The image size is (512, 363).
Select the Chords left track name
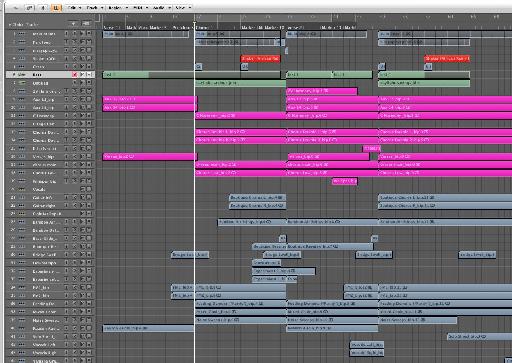[44, 345]
